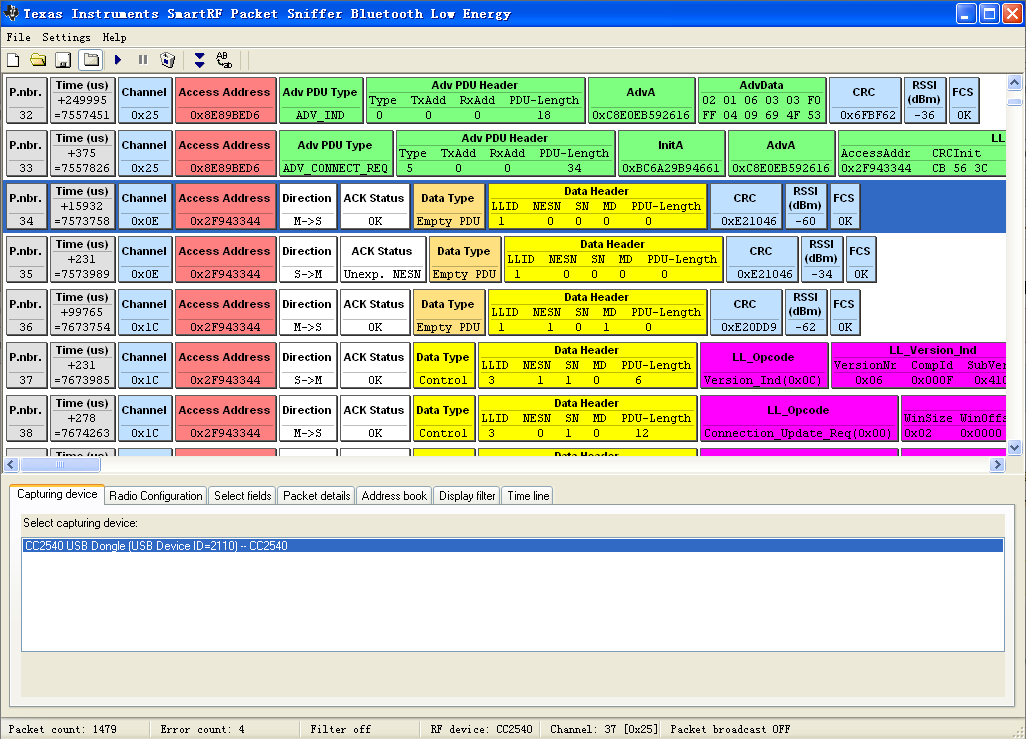Toggle small font using the AB-ab icon

pos(224,60)
